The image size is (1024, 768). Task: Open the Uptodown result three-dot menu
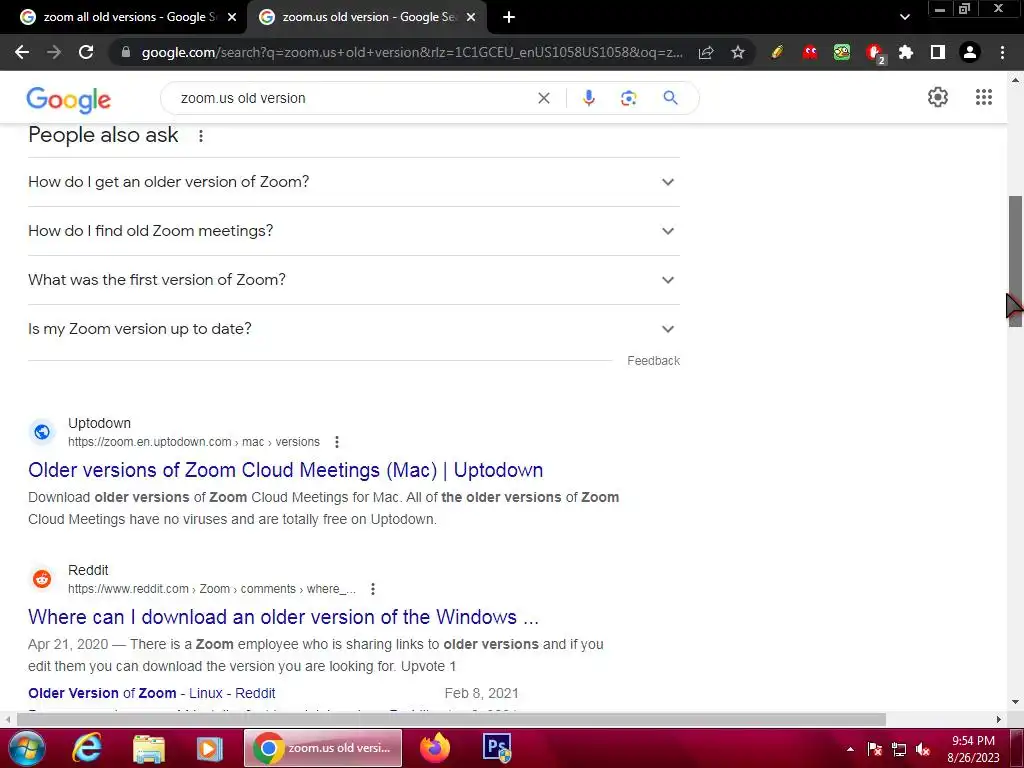337,442
